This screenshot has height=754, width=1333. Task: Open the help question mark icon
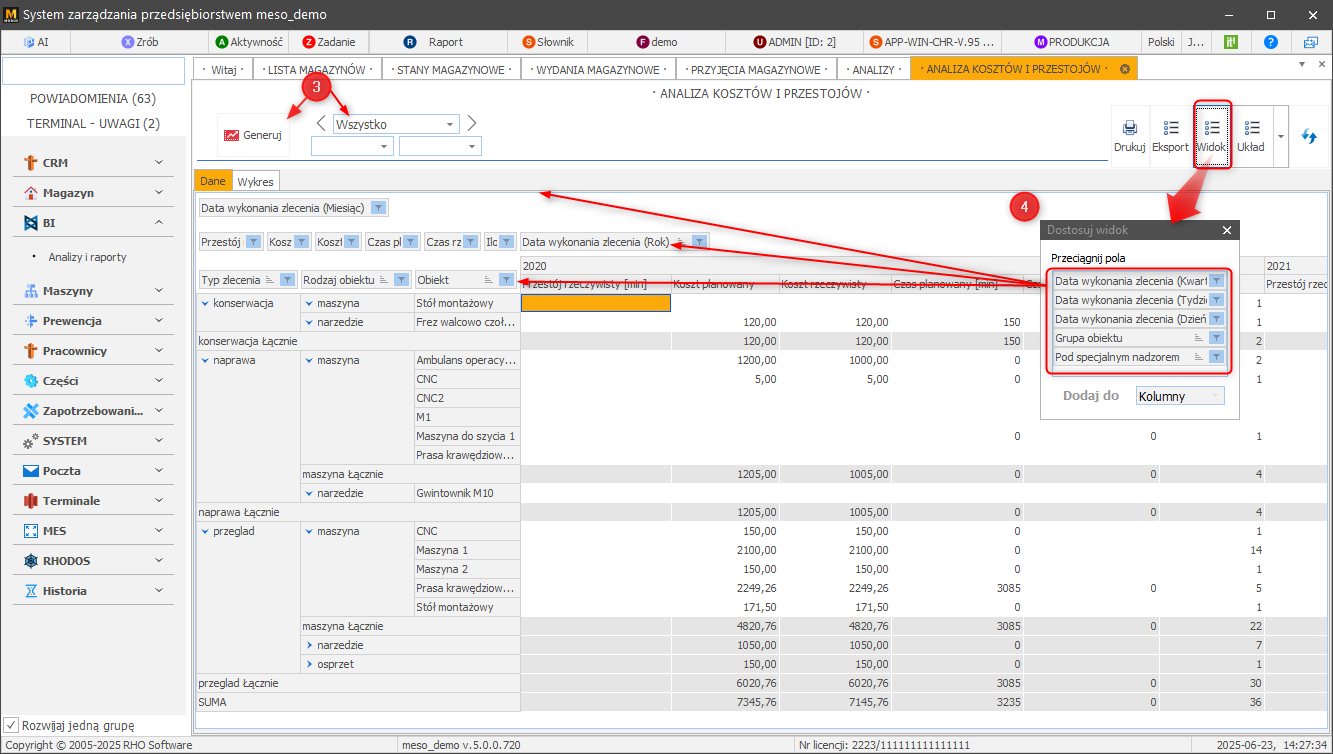point(1271,42)
